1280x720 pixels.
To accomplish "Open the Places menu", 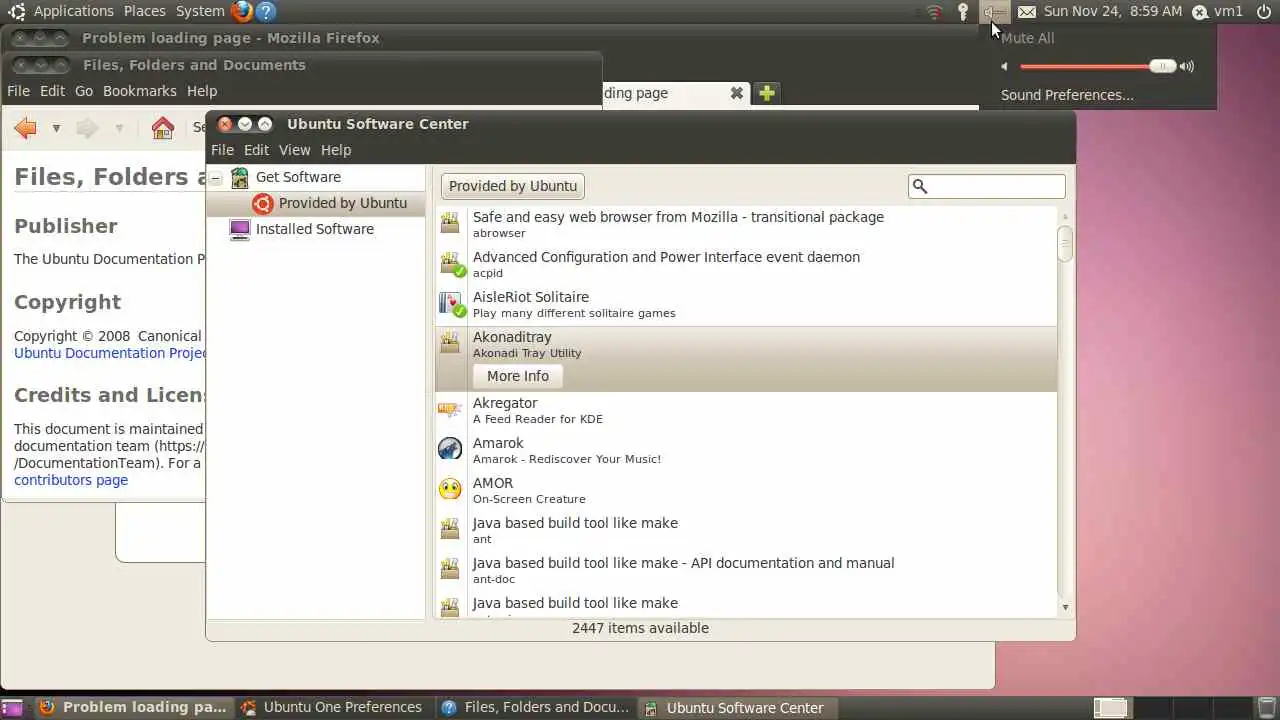I will [145, 11].
